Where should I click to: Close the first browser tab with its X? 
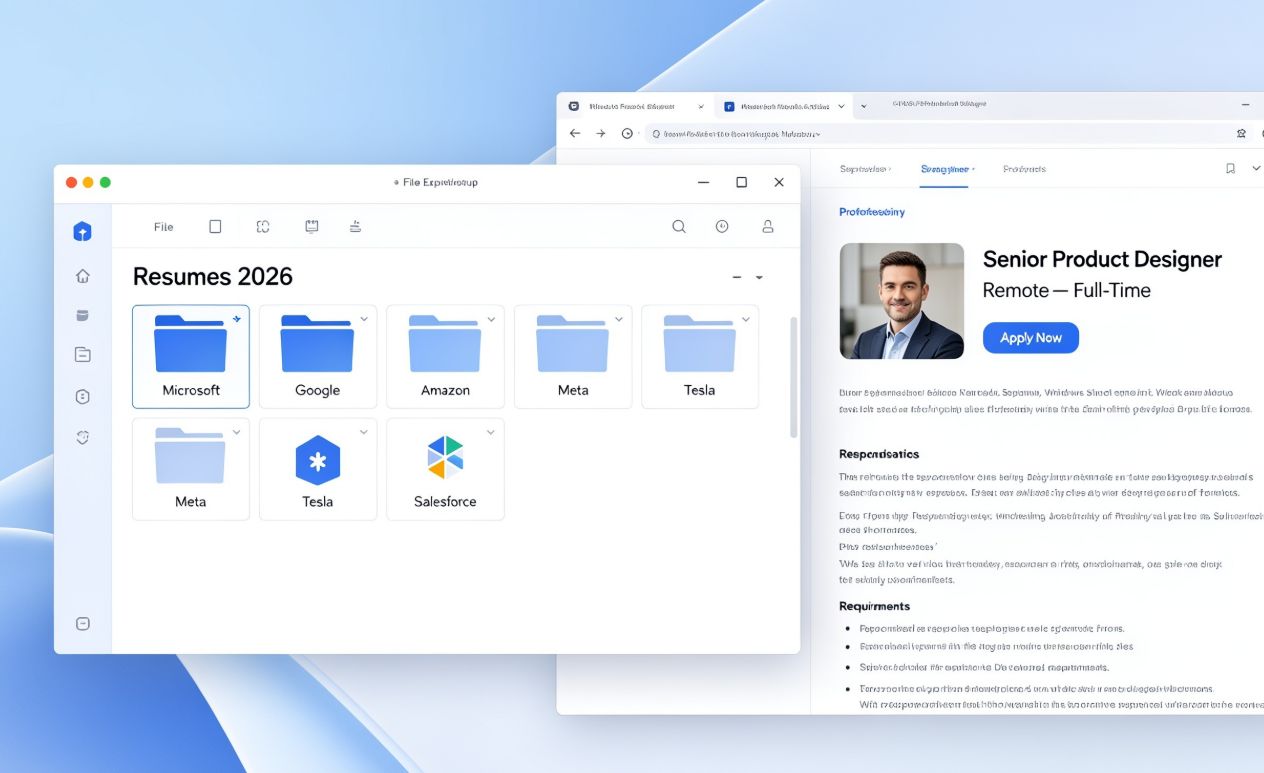point(700,106)
